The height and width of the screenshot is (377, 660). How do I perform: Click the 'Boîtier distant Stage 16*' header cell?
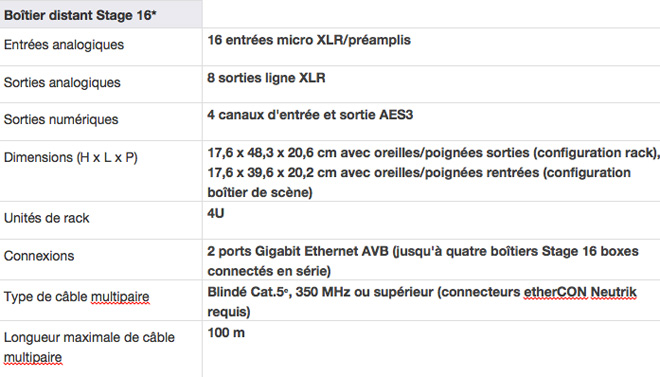tap(101, 14)
